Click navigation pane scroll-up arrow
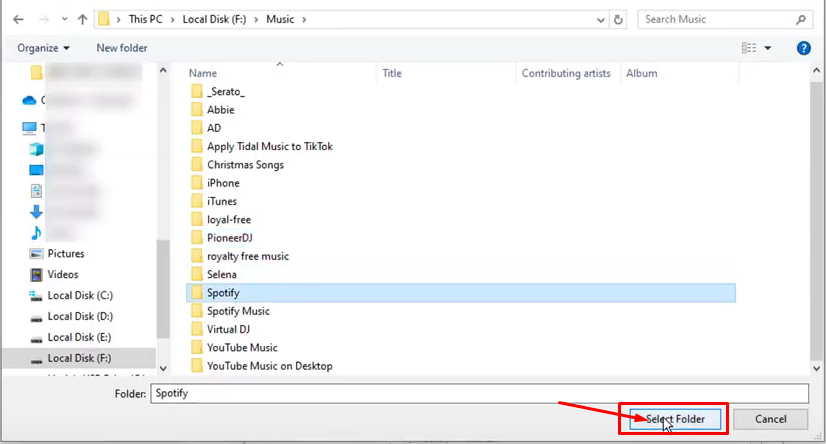This screenshot has height=444, width=826. (x=163, y=70)
